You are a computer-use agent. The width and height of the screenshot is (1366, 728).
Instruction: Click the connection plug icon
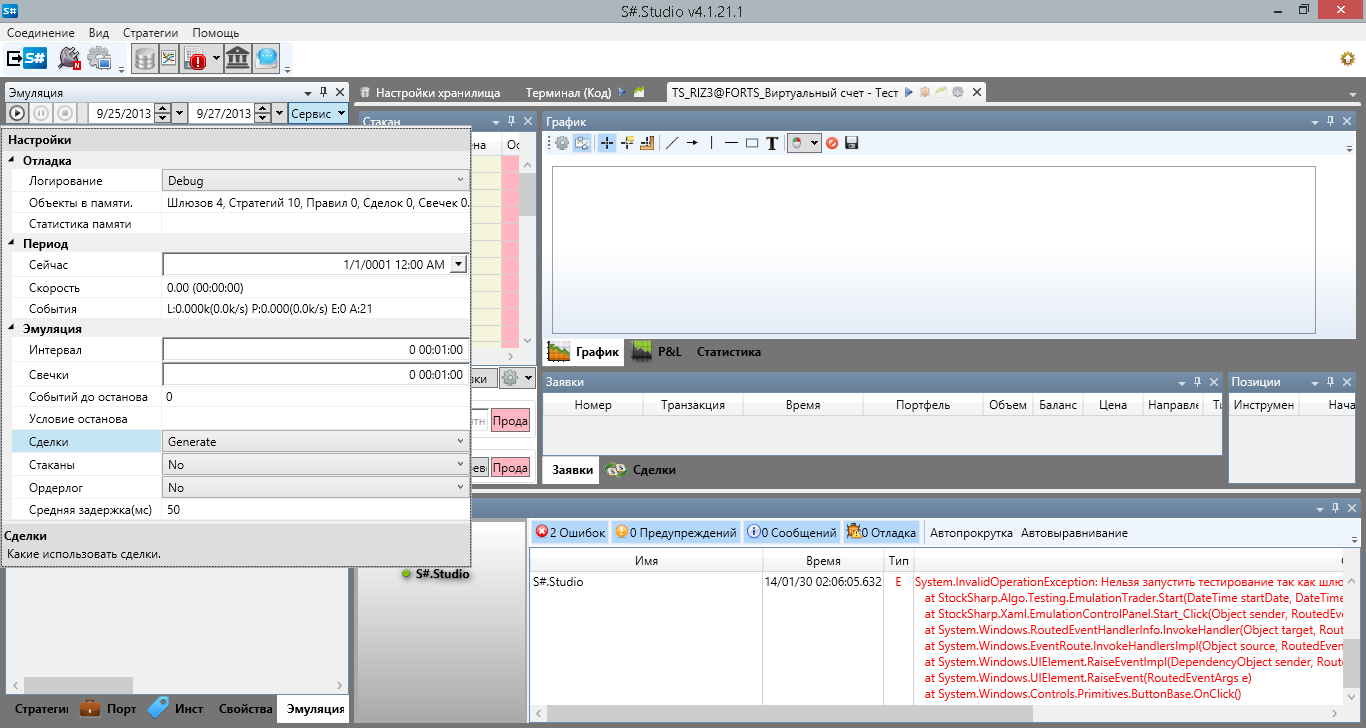click(x=69, y=58)
